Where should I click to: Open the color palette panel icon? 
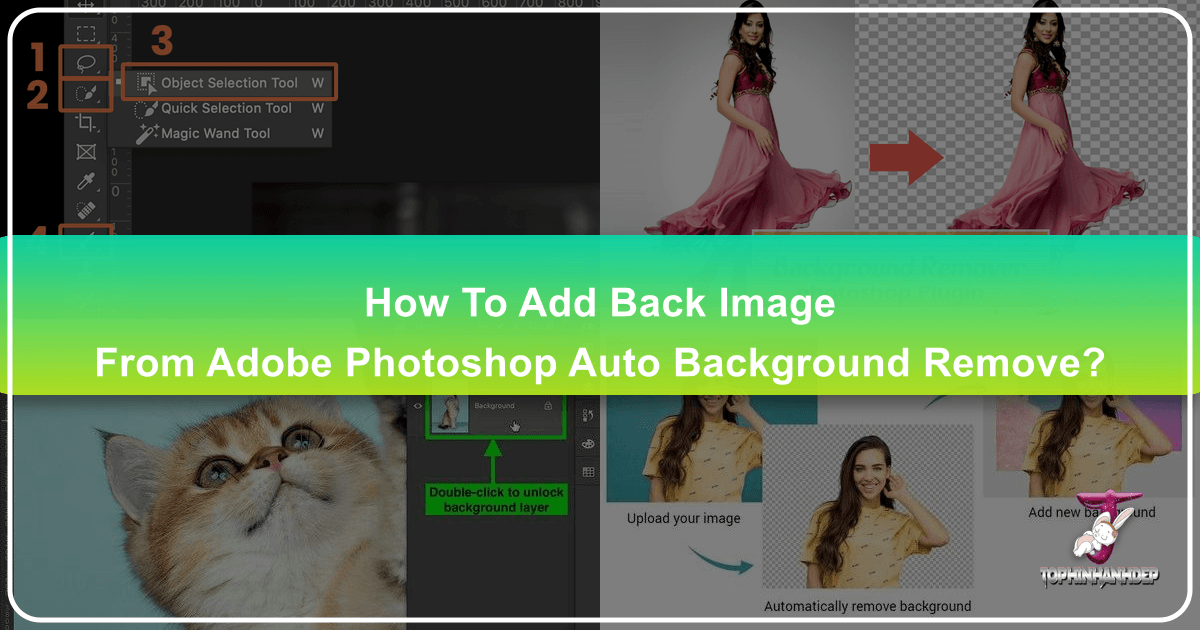click(588, 445)
